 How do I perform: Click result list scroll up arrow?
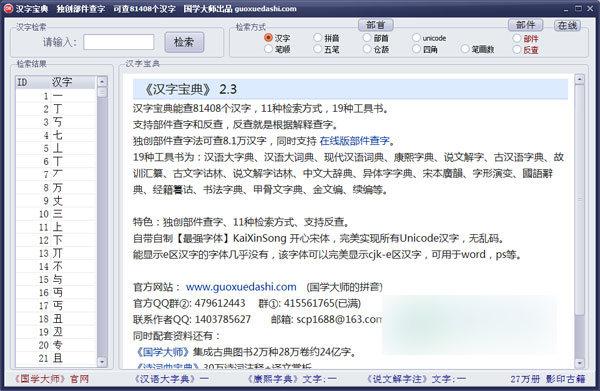click(x=102, y=81)
